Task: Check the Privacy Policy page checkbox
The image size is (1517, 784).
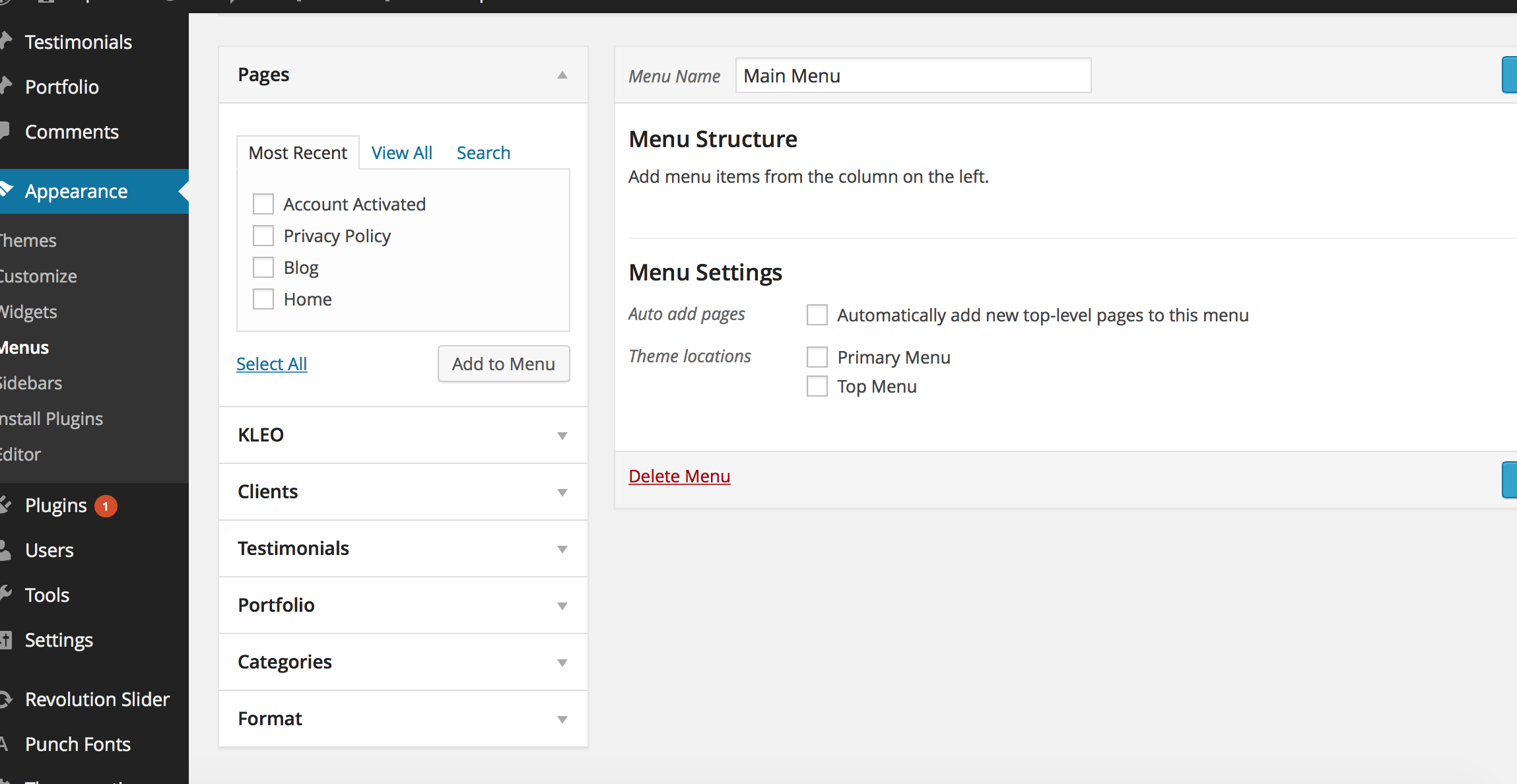Action: pyautogui.click(x=263, y=236)
